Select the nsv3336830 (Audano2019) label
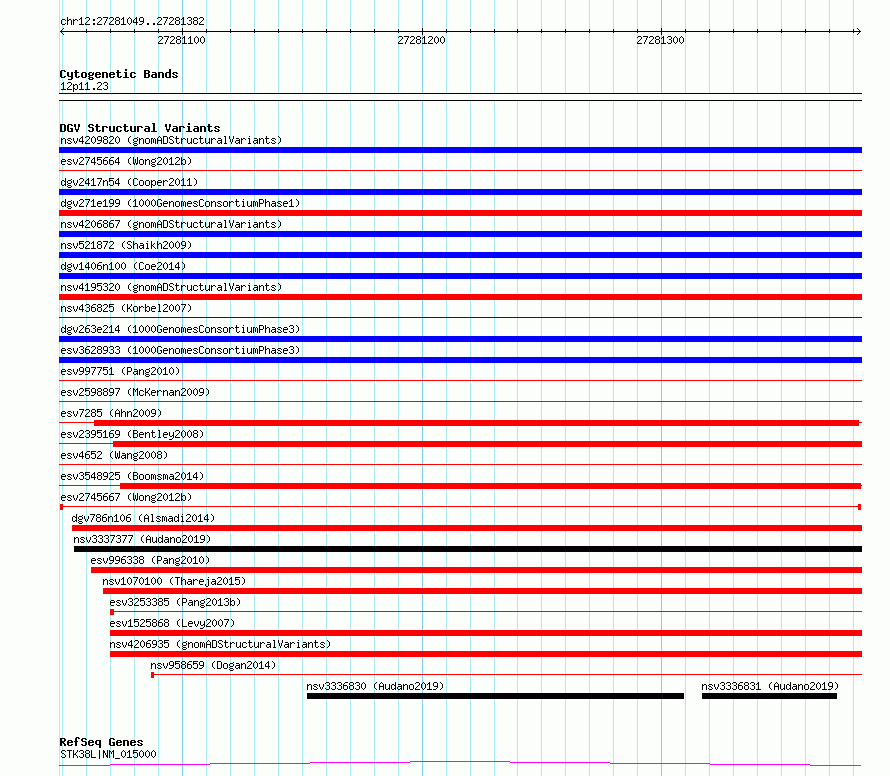This screenshot has width=890, height=776. tap(375, 686)
